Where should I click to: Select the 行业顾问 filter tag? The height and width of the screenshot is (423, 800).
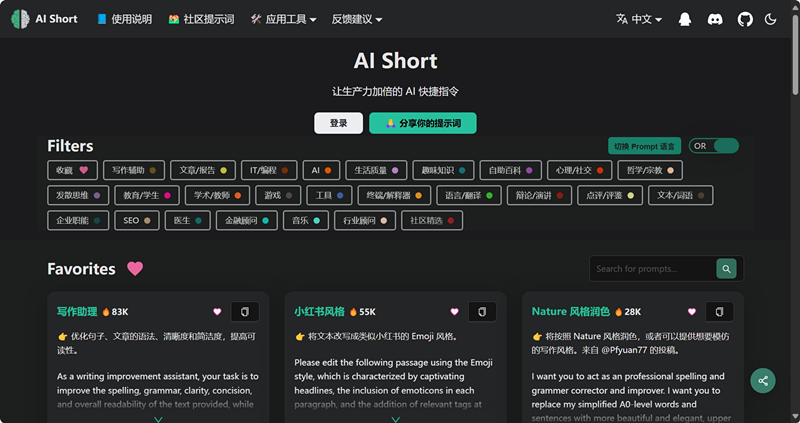[365, 220]
